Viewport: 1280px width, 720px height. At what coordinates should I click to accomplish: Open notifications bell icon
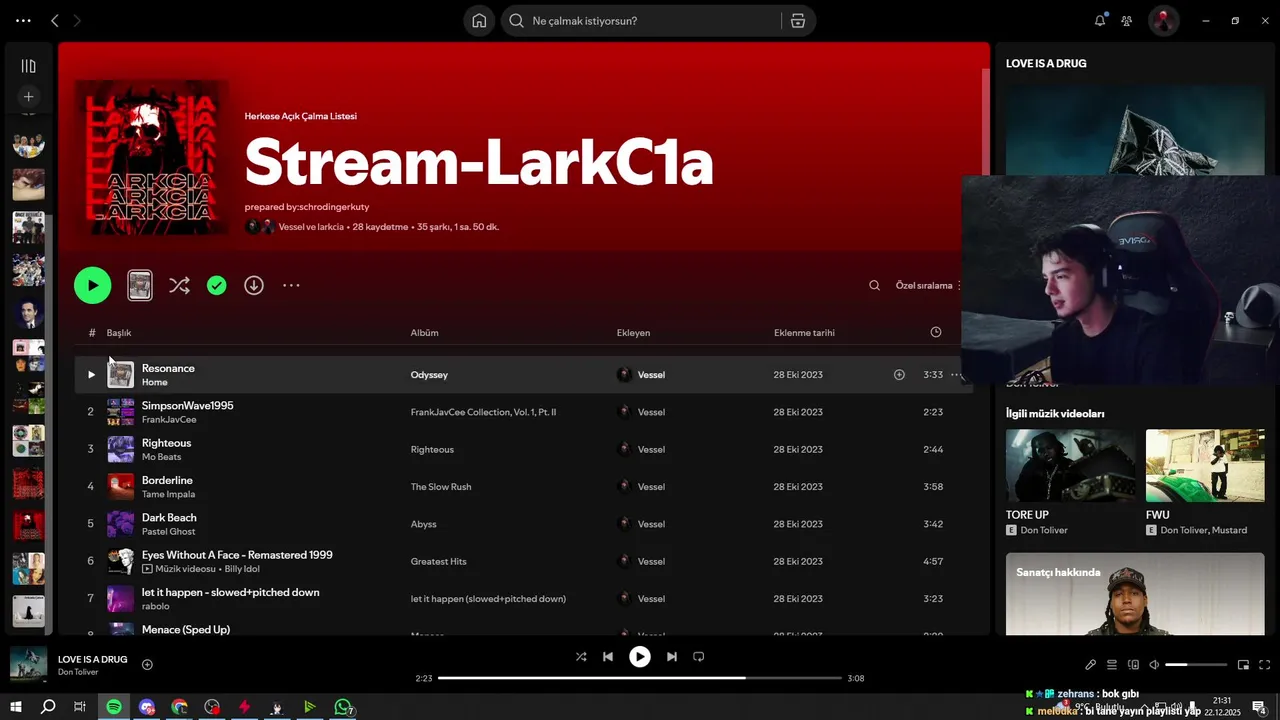pos(1100,20)
